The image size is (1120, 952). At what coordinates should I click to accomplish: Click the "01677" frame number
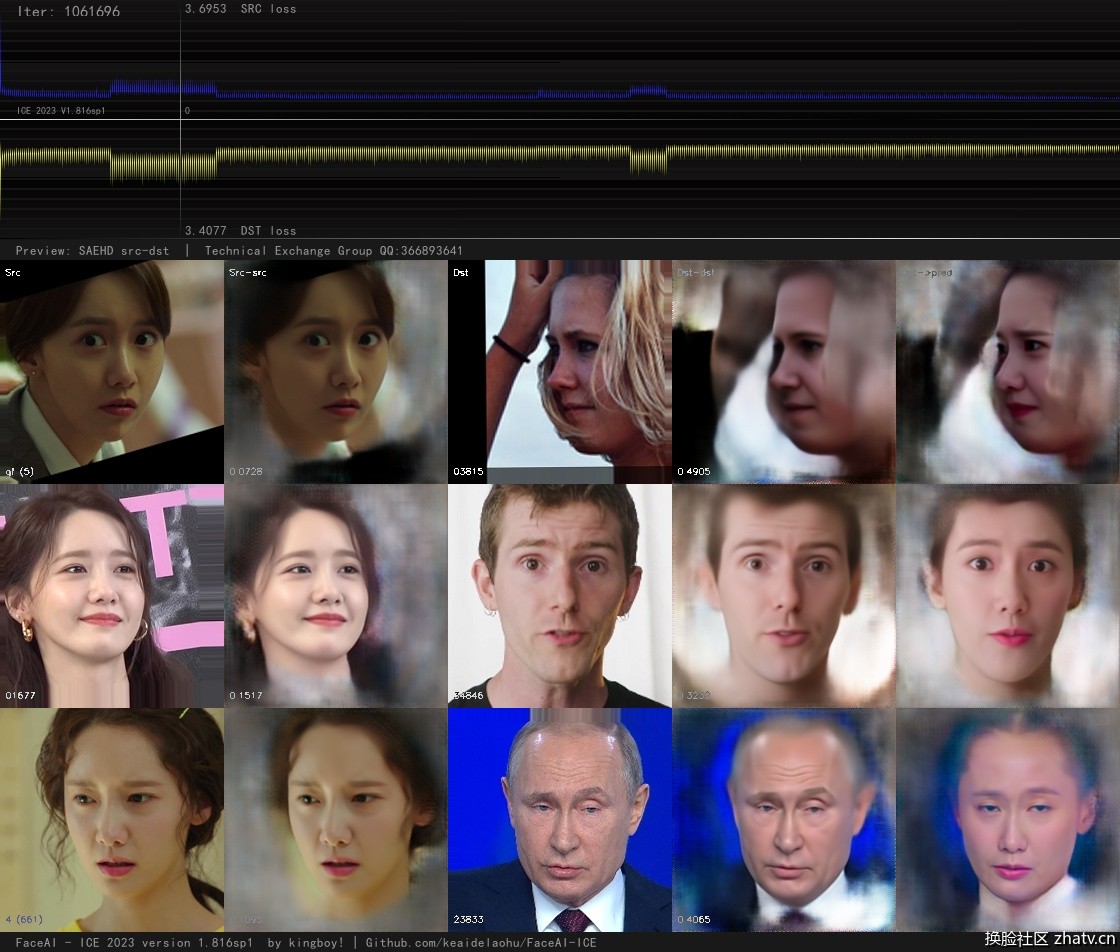click(20, 695)
